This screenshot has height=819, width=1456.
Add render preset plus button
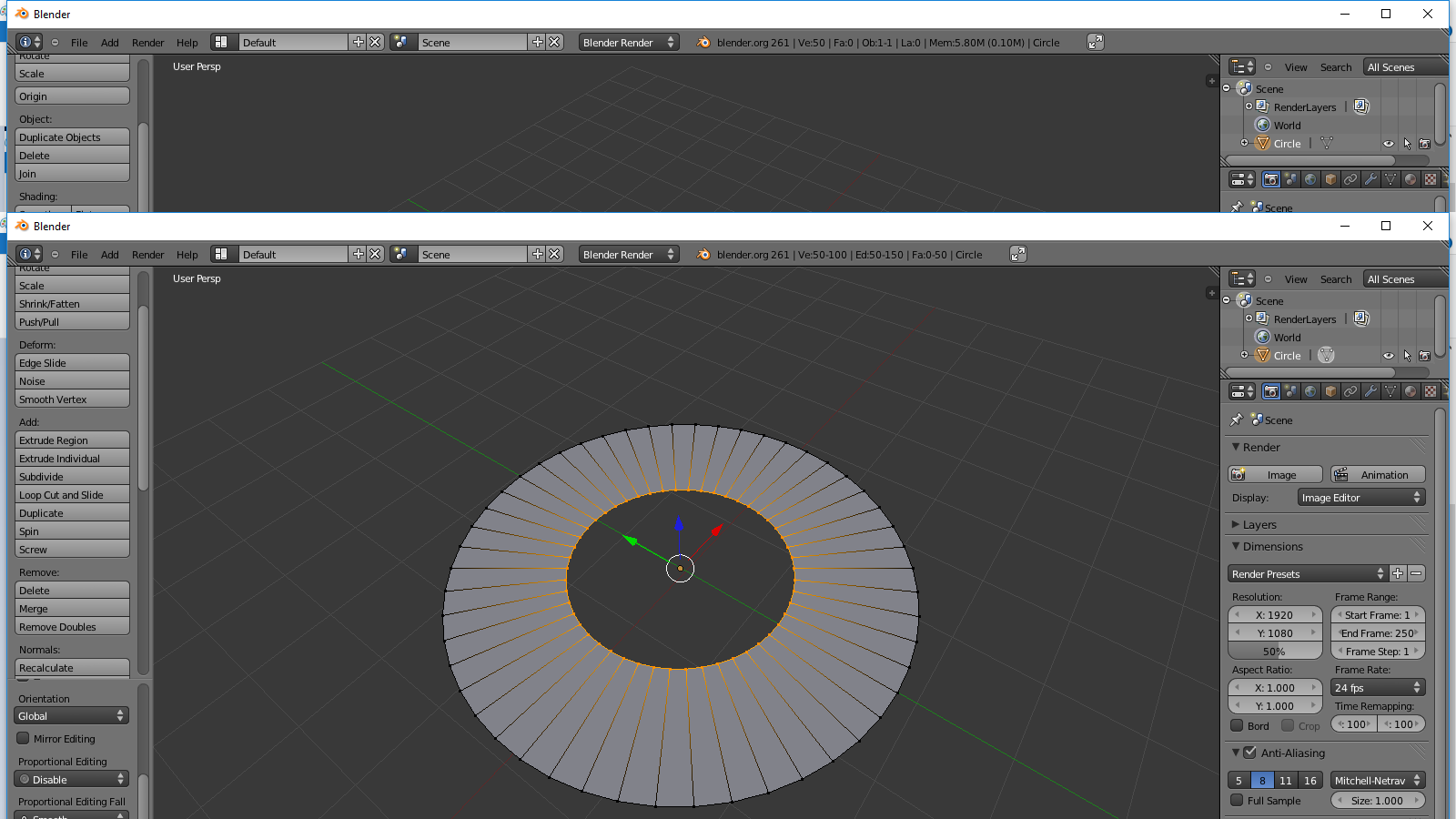[x=1398, y=573]
